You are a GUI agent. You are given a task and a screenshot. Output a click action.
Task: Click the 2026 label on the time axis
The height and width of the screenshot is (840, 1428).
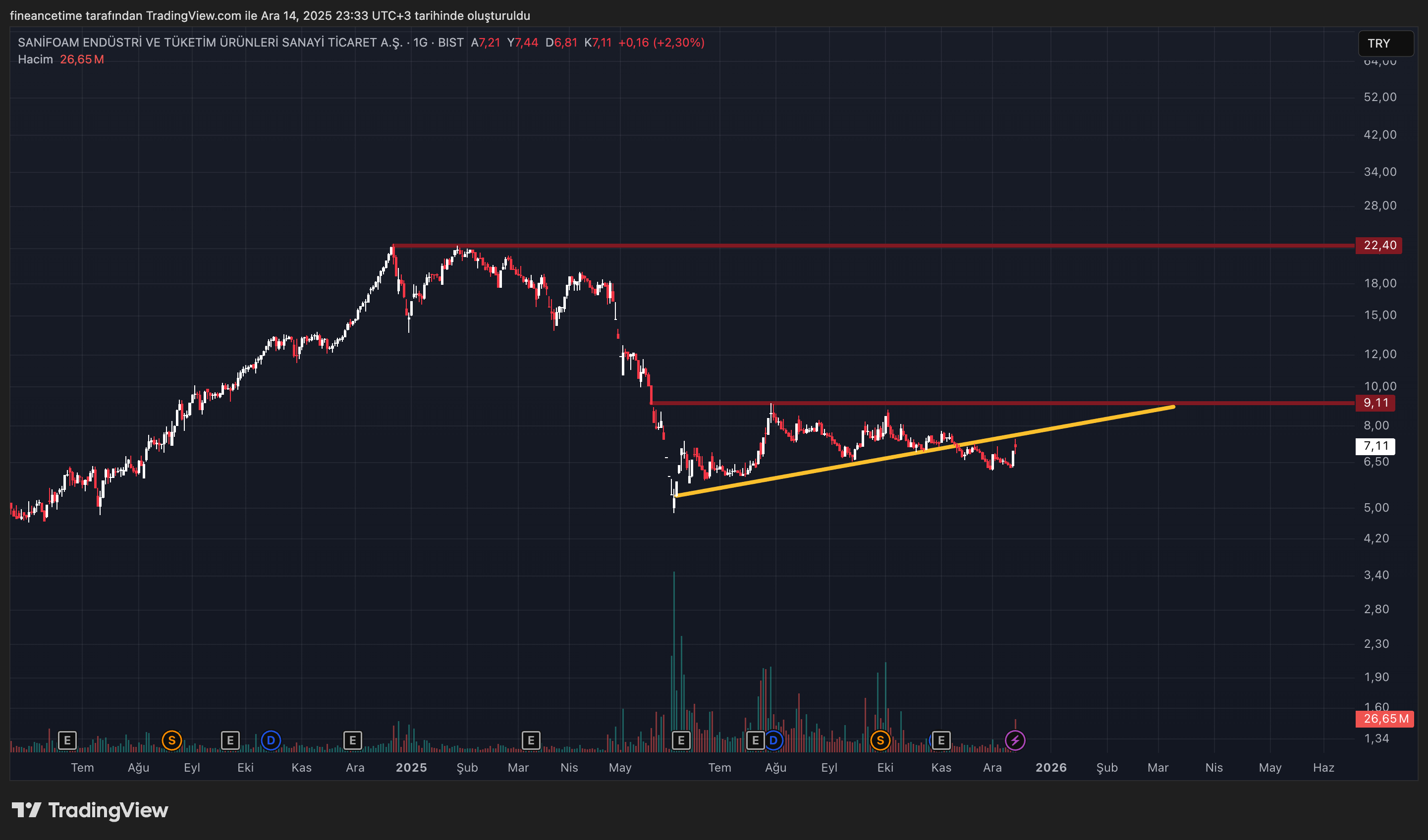click(x=1050, y=768)
